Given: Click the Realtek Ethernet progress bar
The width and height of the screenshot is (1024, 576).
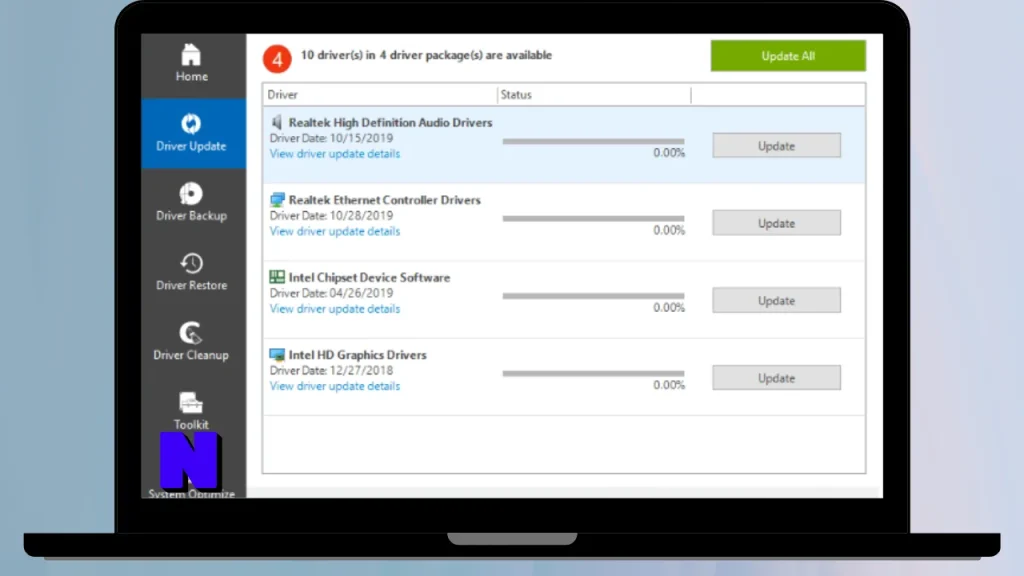Looking at the screenshot, I should point(594,218).
